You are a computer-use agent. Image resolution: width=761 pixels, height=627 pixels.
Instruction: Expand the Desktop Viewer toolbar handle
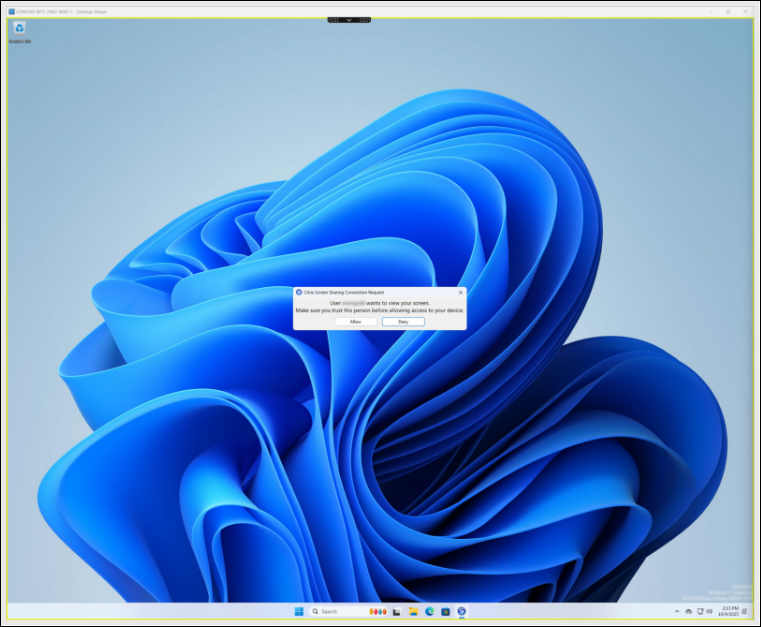349,19
